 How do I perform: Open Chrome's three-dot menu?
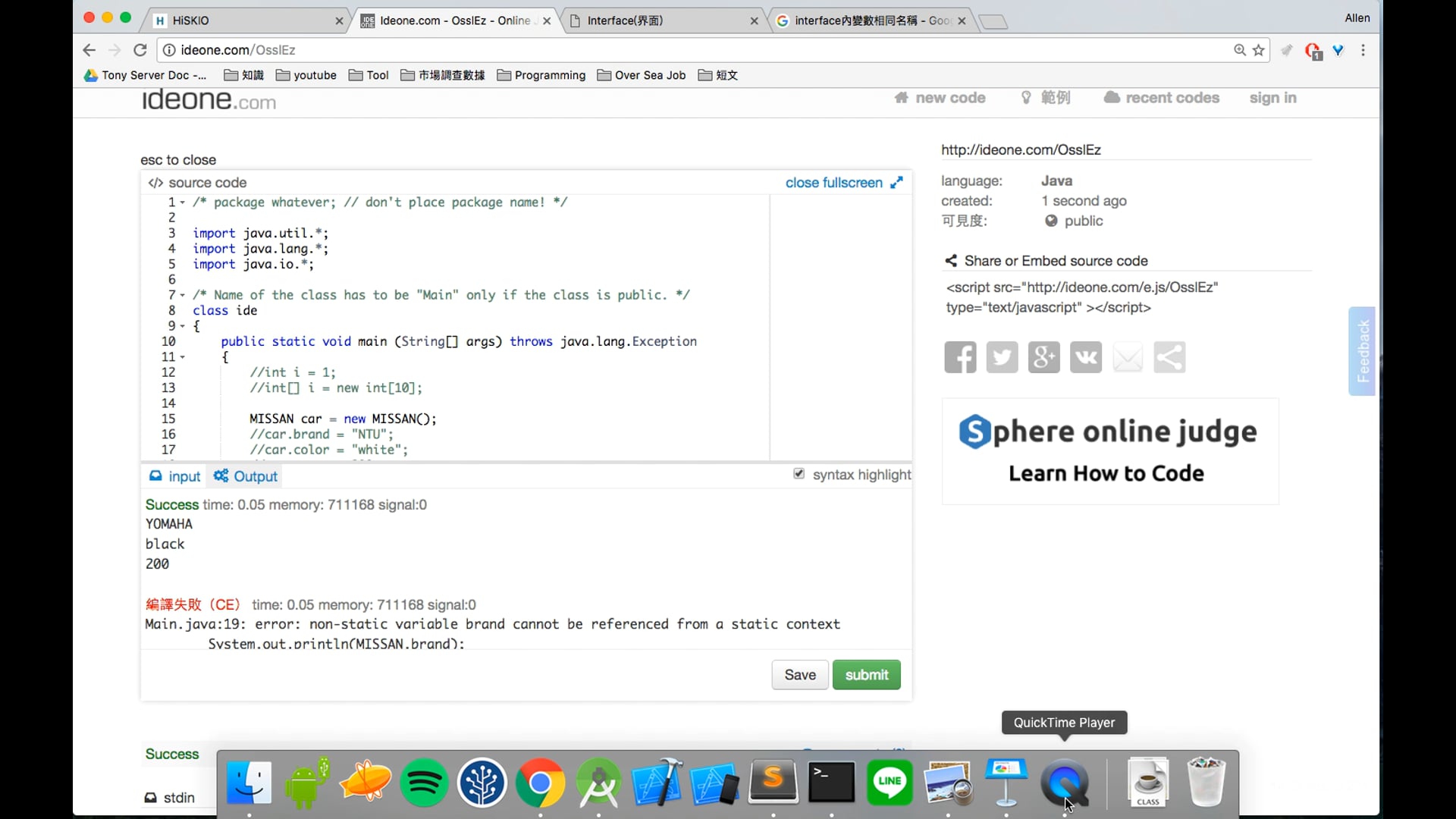tap(1363, 50)
